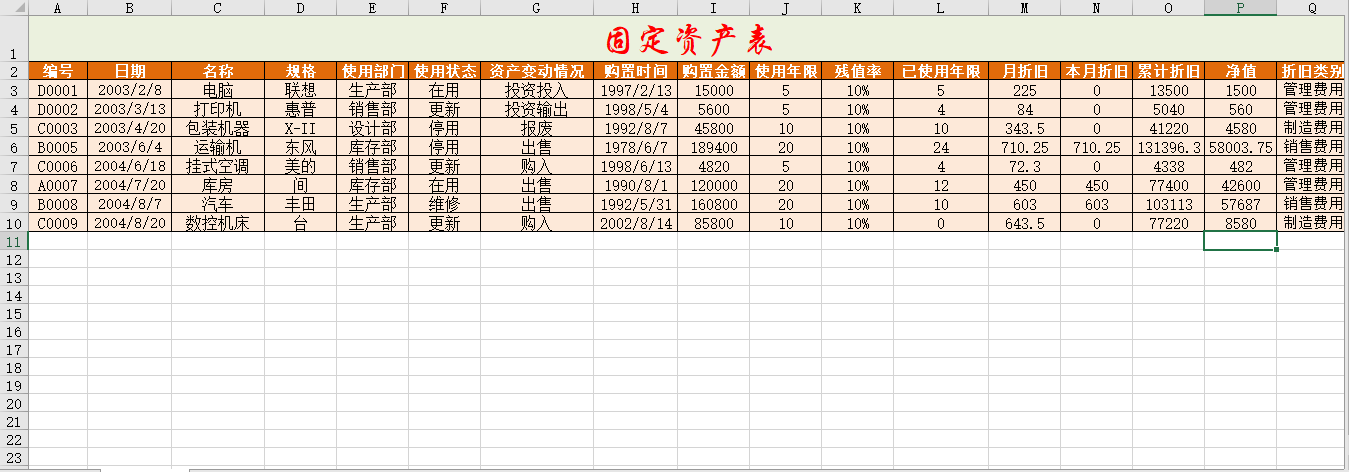Select cell containing D0001
Screen dimensions: 1349x472
(x=58, y=90)
